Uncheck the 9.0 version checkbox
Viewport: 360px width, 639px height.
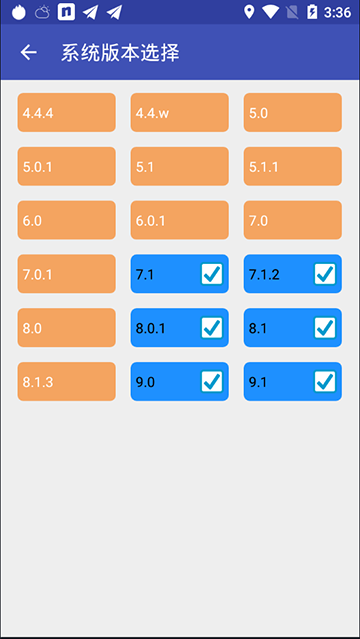click(212, 381)
